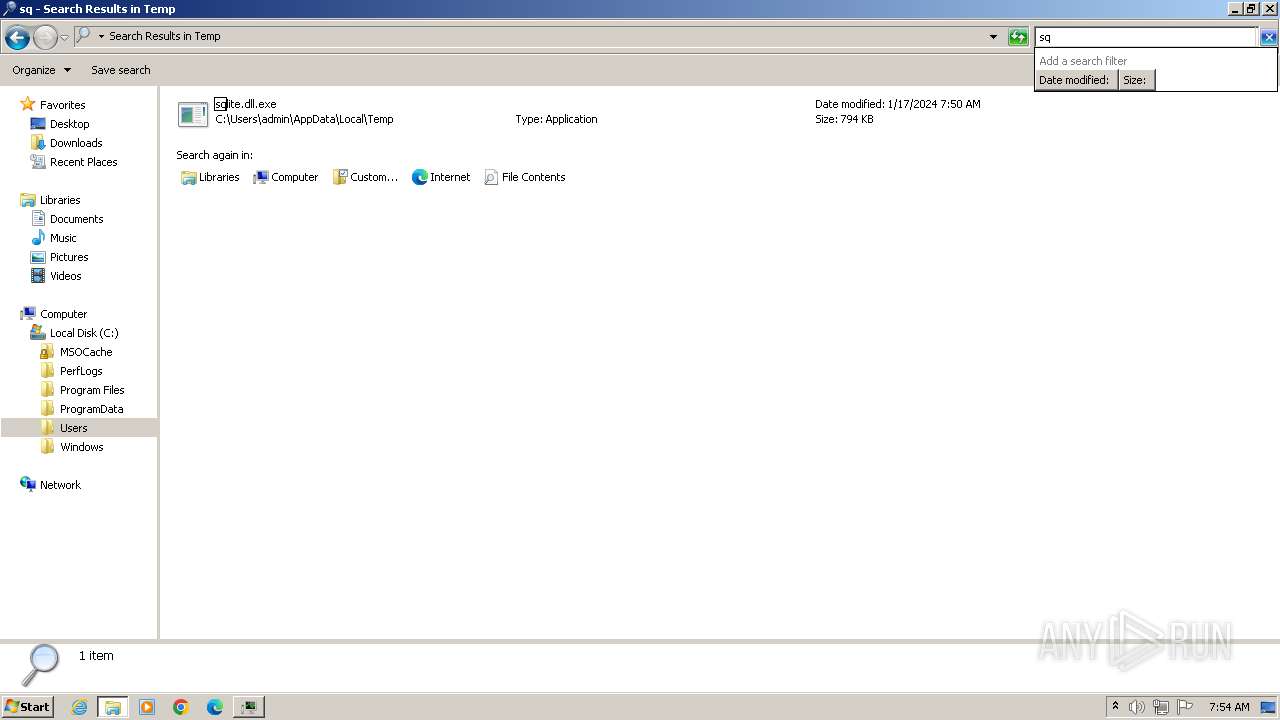Launch Windows Media Player from the taskbar
The height and width of the screenshot is (720, 1280).
tap(147, 707)
